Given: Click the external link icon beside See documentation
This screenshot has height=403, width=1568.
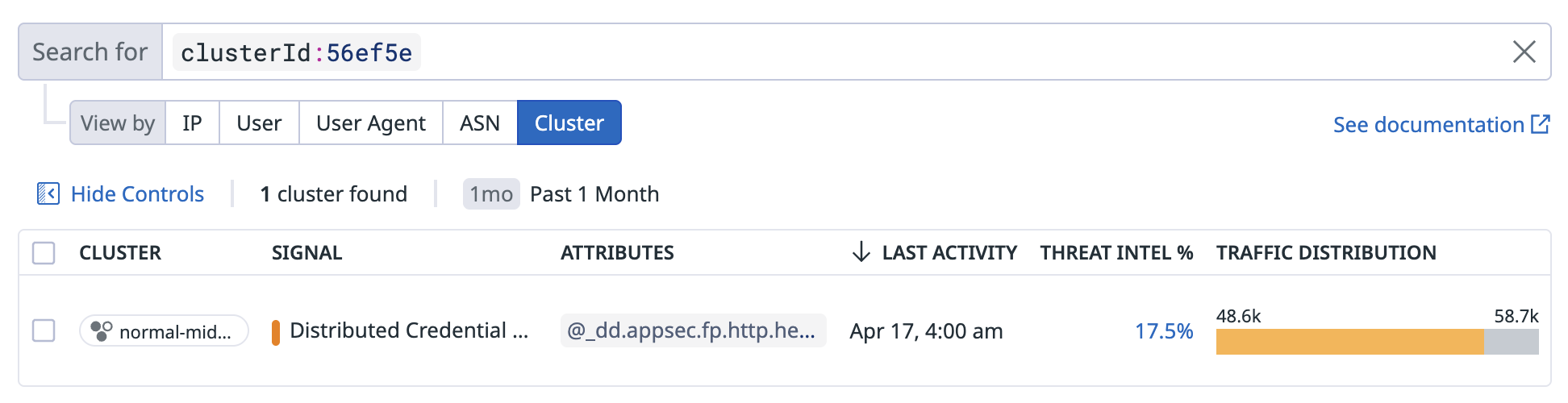Looking at the screenshot, I should [x=1541, y=124].
